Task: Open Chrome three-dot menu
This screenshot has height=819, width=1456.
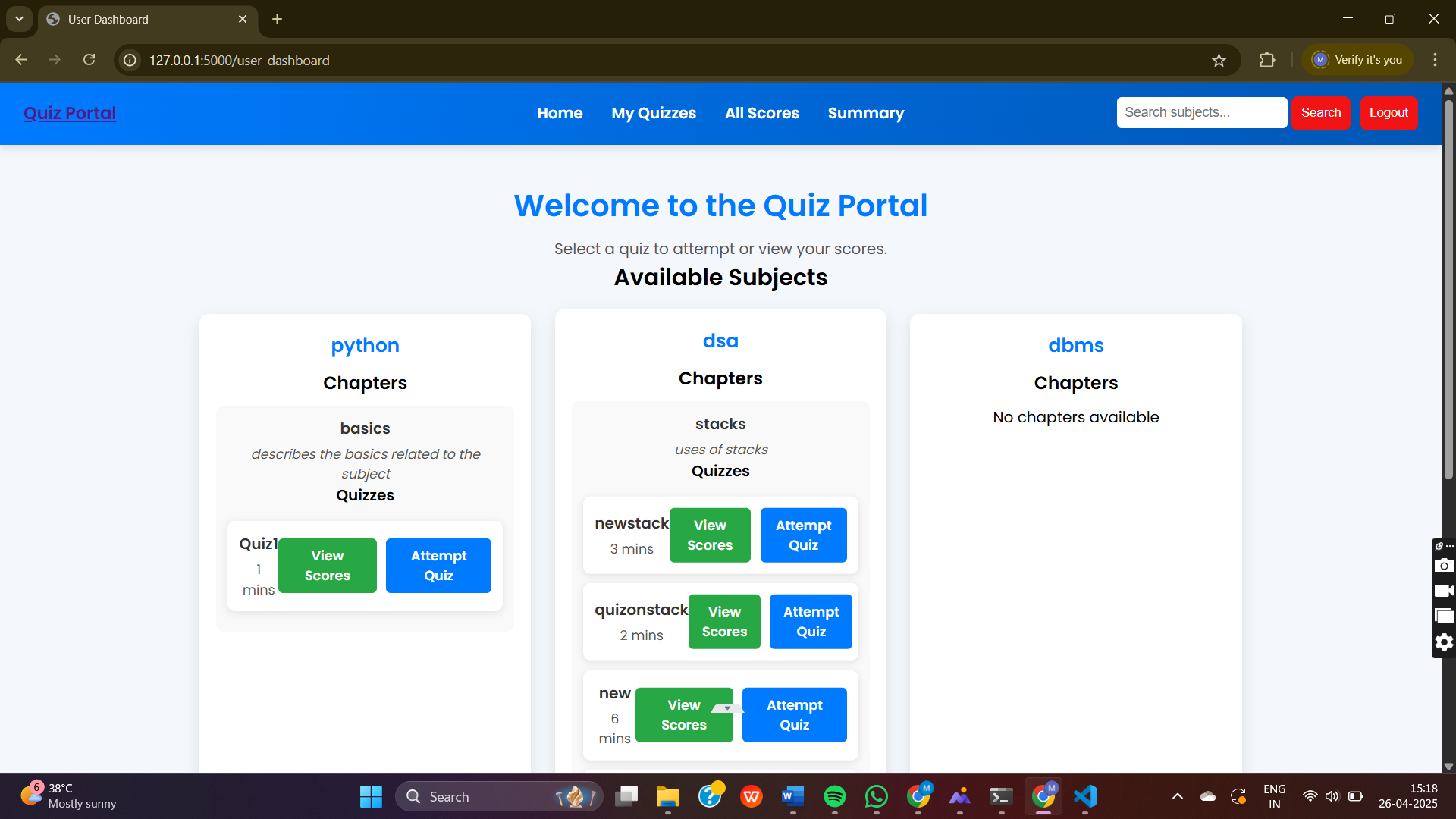Action: coord(1435,60)
